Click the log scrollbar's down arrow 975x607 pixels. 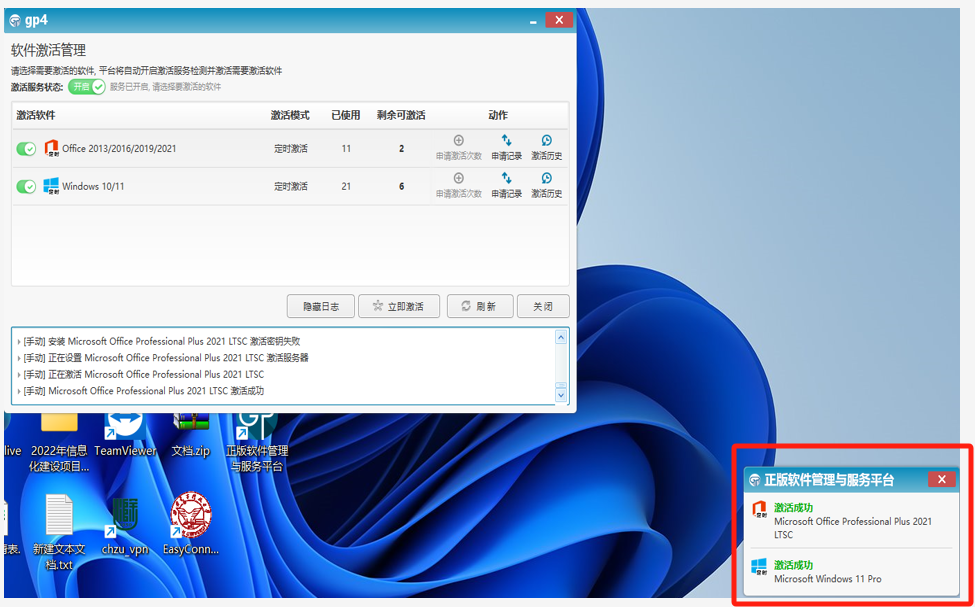[x=561, y=394]
